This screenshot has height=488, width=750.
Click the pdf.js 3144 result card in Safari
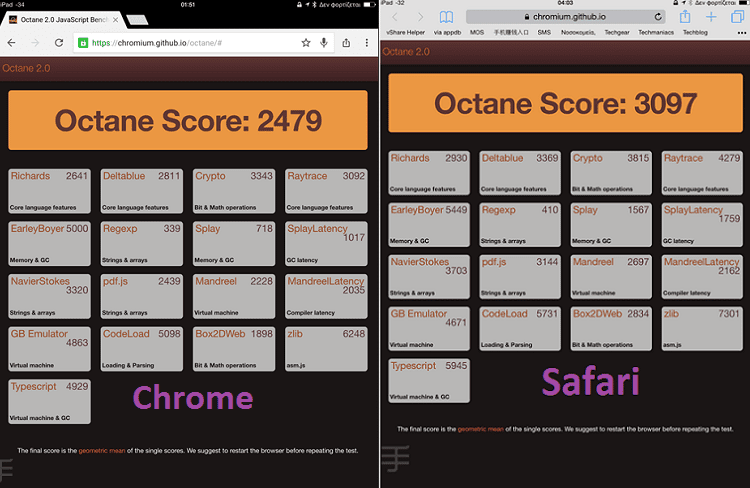coord(520,277)
